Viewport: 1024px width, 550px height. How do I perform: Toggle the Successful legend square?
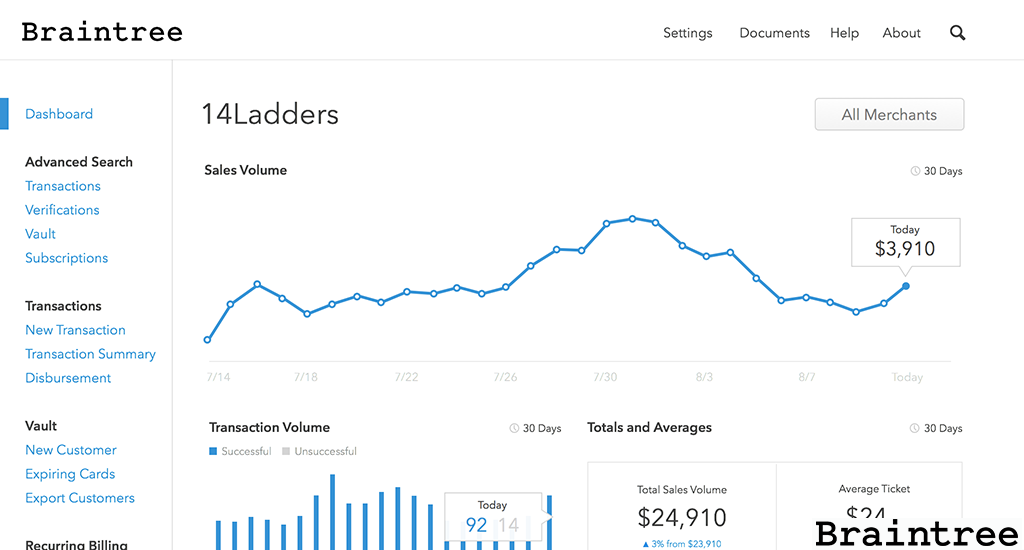[x=213, y=452]
